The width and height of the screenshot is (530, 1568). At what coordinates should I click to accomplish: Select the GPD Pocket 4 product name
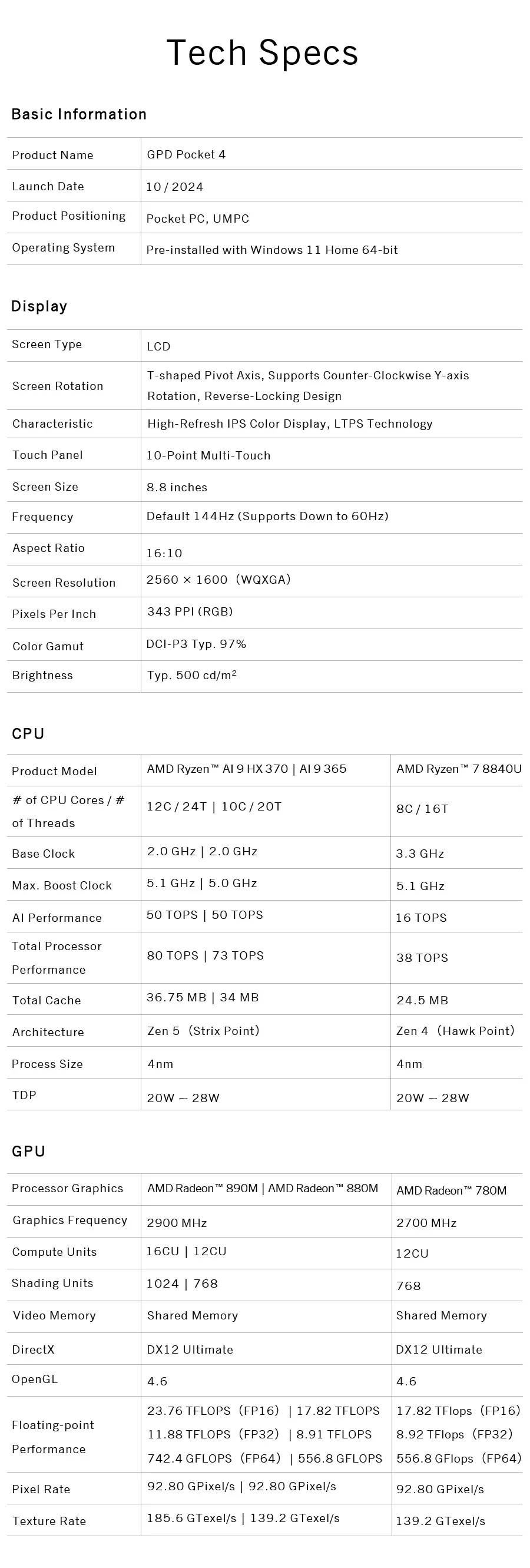(186, 154)
